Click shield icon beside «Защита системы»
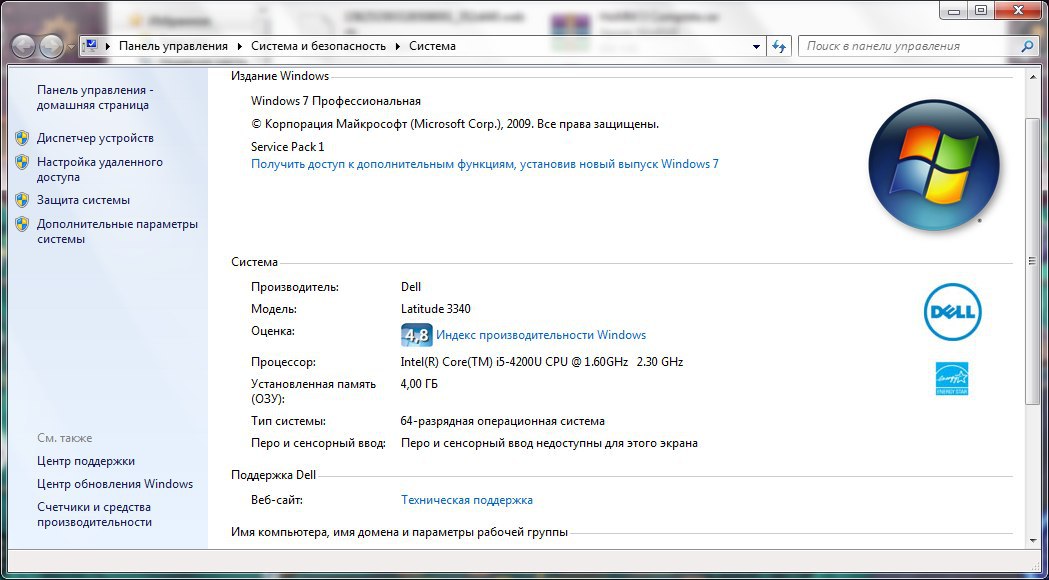The width and height of the screenshot is (1049, 580). click(x=22, y=200)
